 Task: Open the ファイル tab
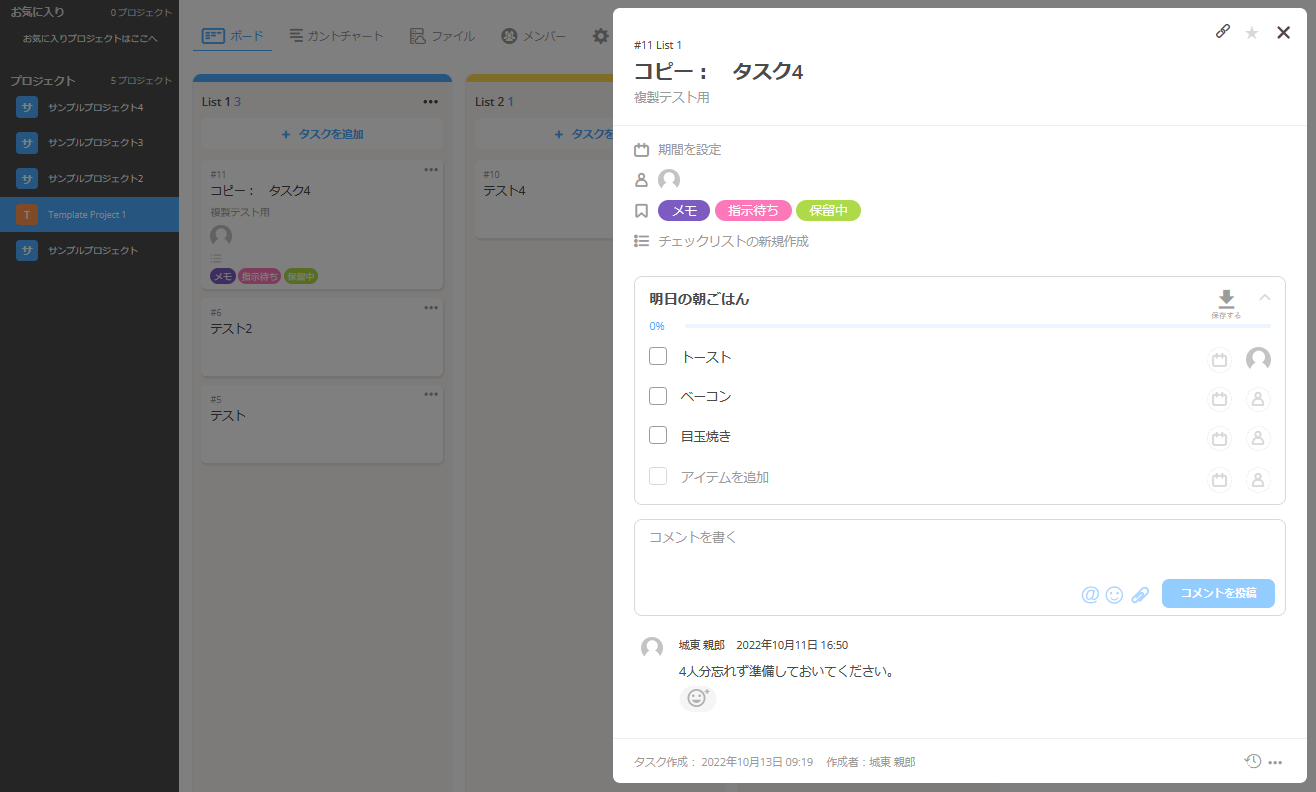point(442,36)
